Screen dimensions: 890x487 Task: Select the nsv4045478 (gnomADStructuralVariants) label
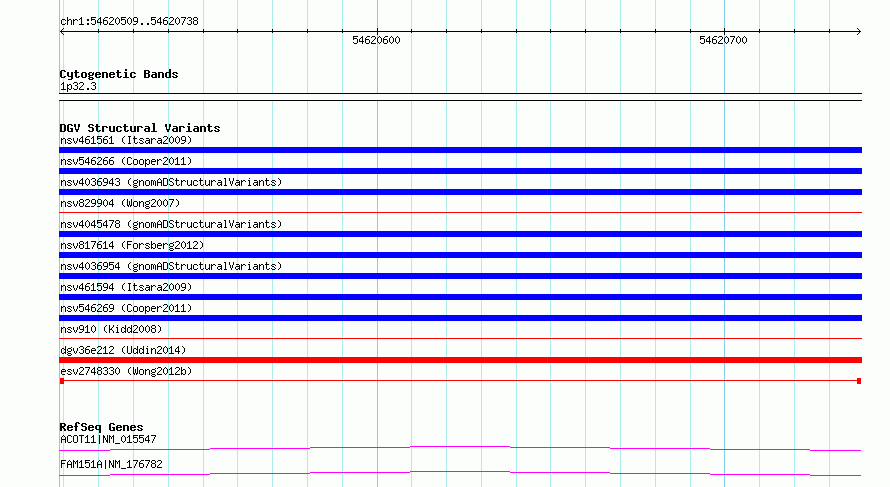[x=171, y=224]
